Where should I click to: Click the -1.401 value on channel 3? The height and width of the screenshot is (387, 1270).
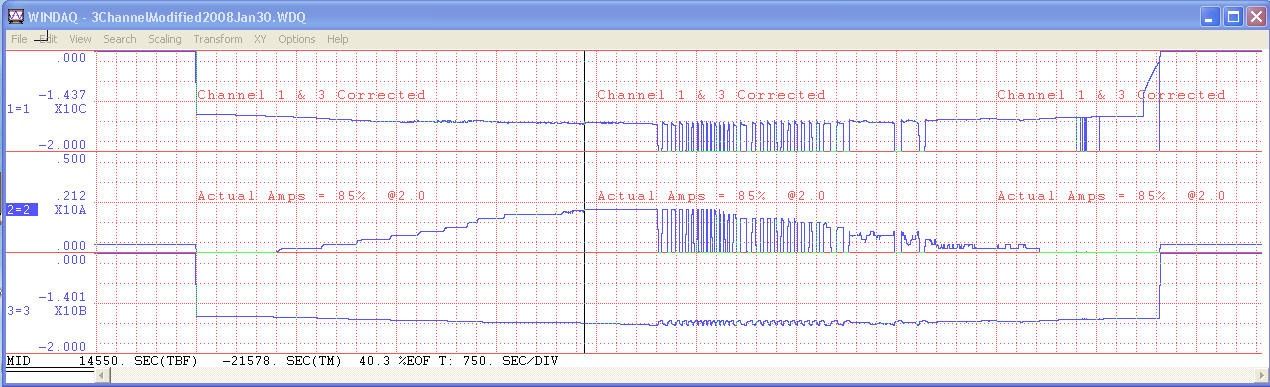(63, 298)
